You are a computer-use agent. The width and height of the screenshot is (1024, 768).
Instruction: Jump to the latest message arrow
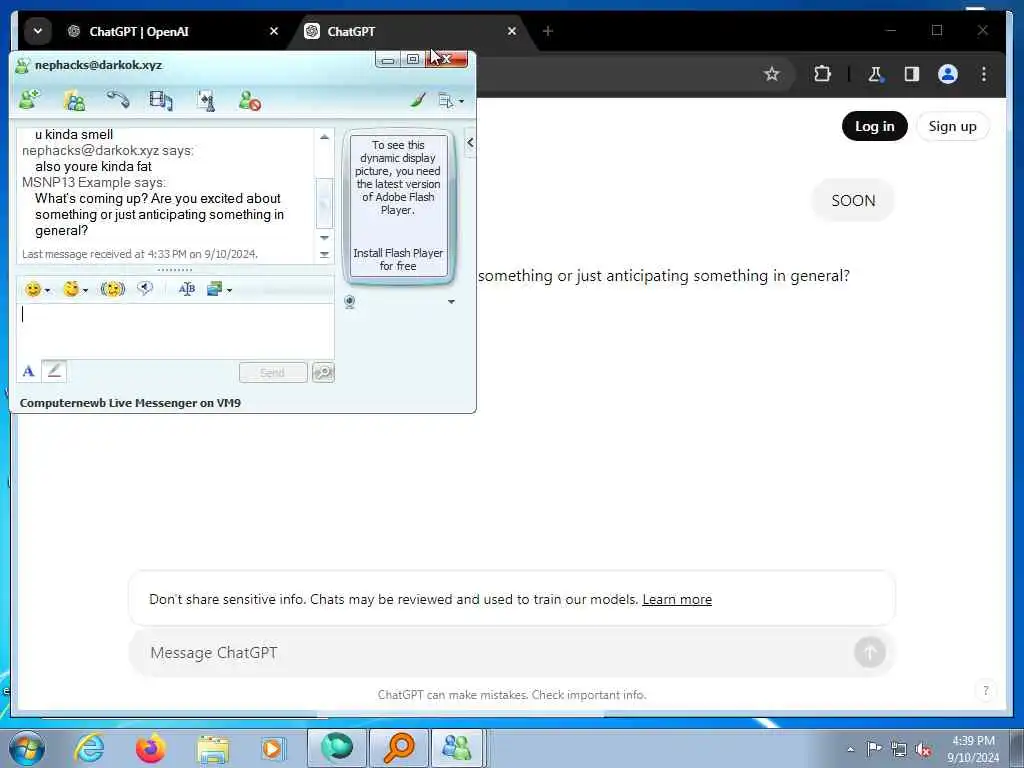[x=325, y=255]
